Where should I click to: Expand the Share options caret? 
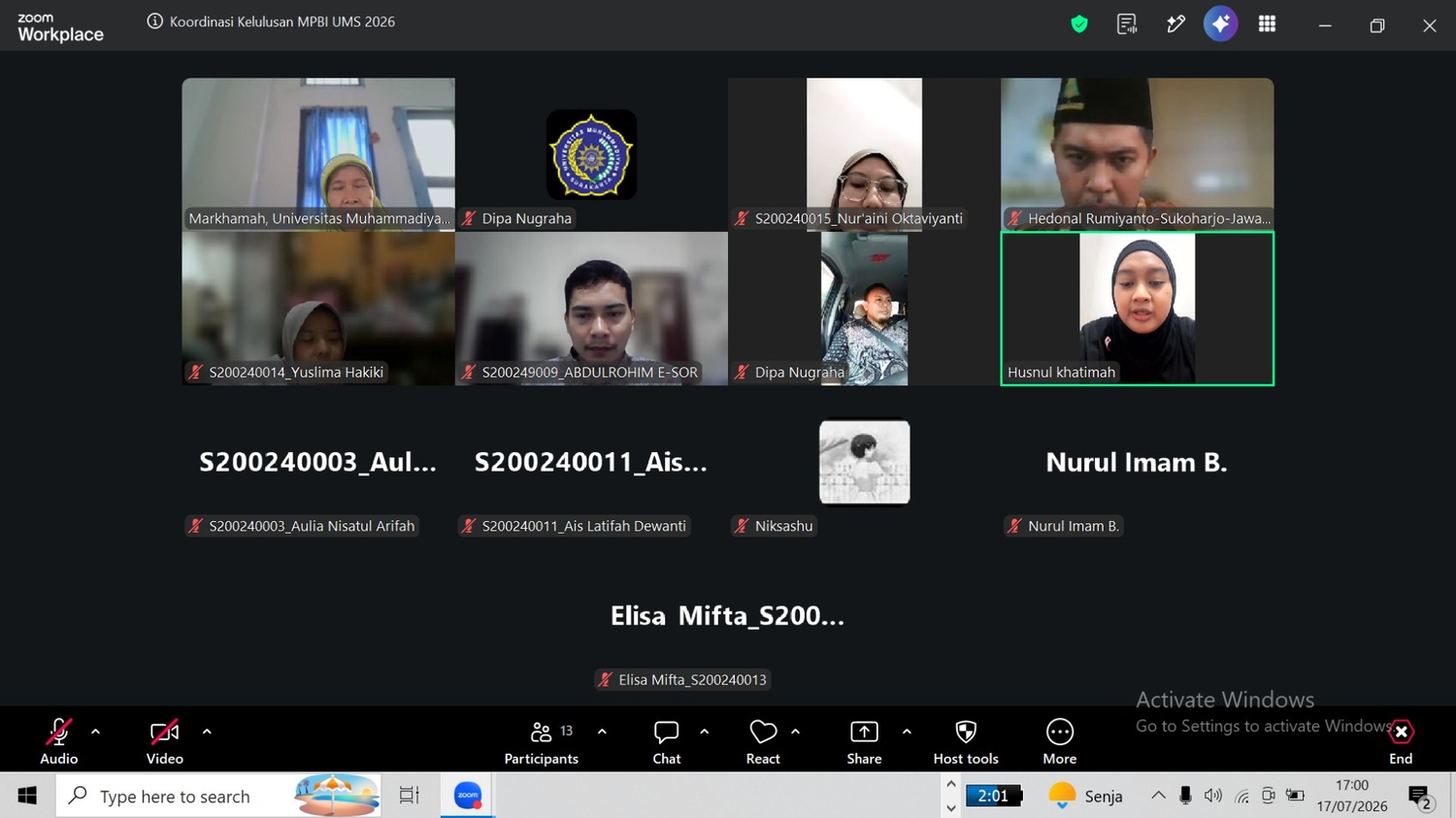coord(907,732)
